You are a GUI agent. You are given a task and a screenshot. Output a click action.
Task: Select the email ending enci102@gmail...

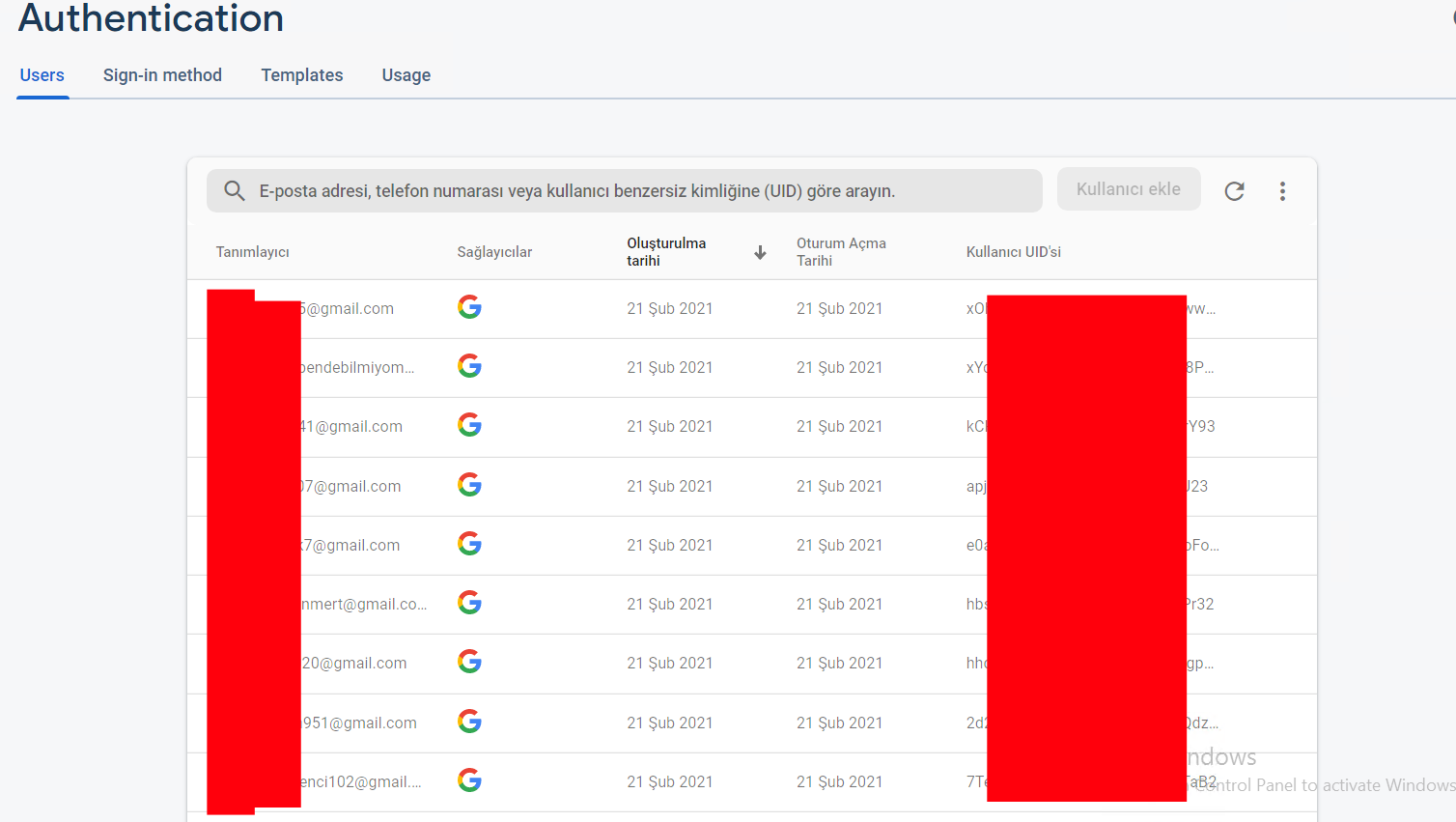pyautogui.click(x=361, y=782)
